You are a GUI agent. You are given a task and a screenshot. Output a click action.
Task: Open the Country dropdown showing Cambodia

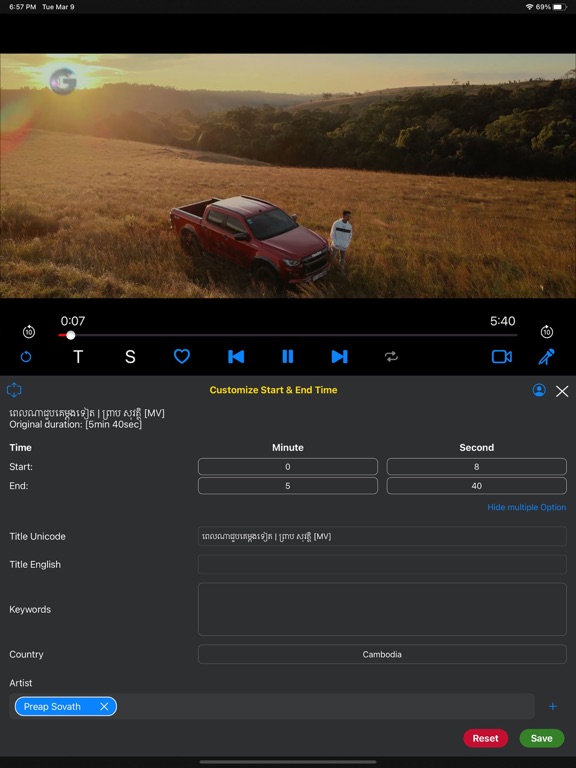click(x=382, y=654)
